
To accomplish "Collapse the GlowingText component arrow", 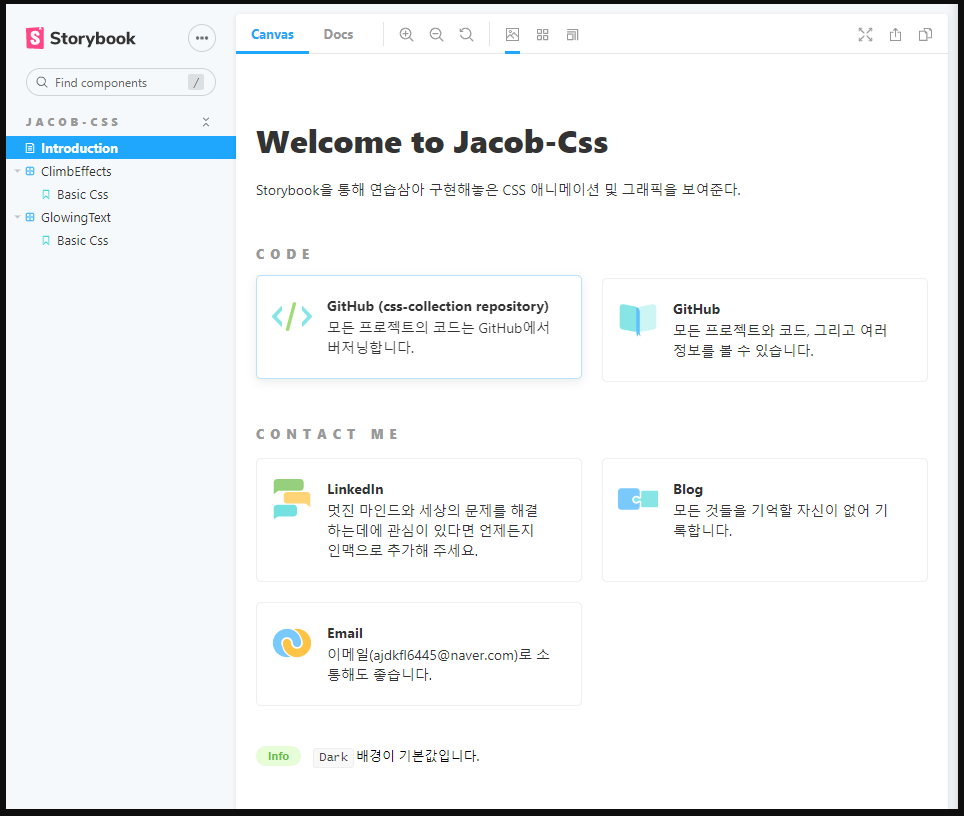I will 17,217.
